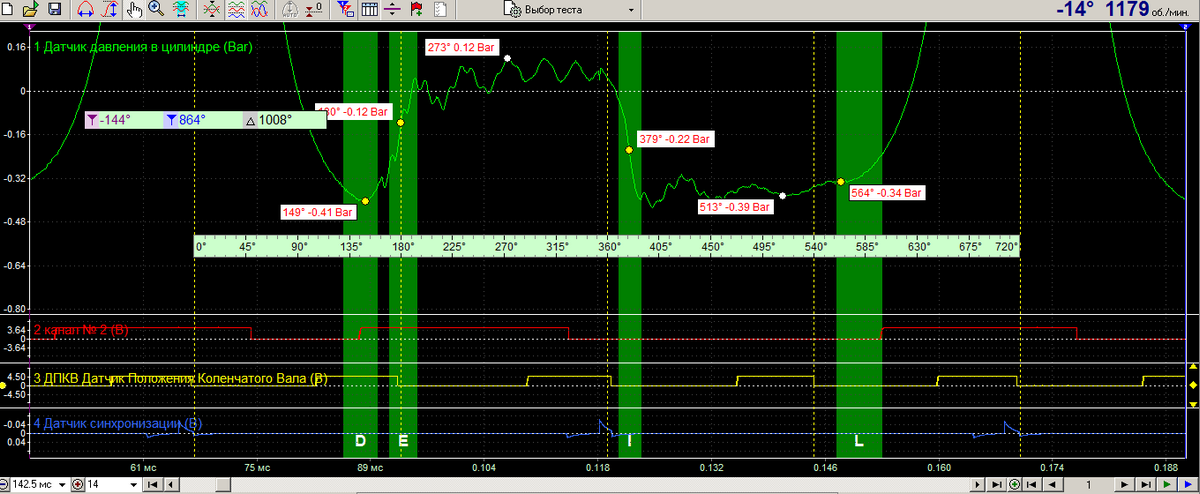Image resolution: width=1200 pixels, height=494 pixels.
Task: Click the 360° mark on degree ruler
Action: [608, 245]
